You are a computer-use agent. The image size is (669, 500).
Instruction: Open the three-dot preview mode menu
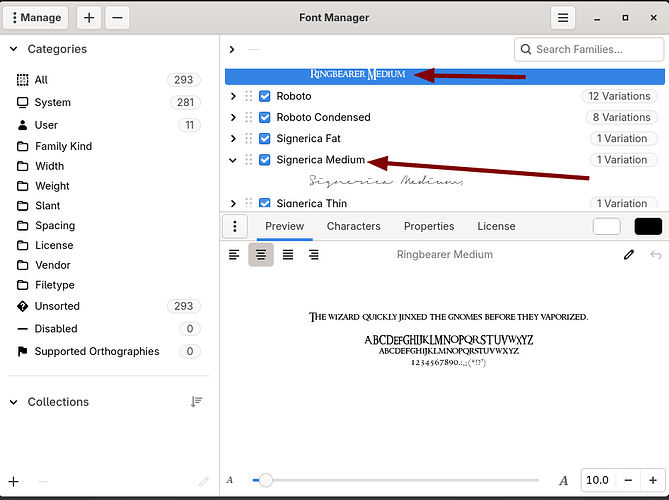[x=234, y=226]
